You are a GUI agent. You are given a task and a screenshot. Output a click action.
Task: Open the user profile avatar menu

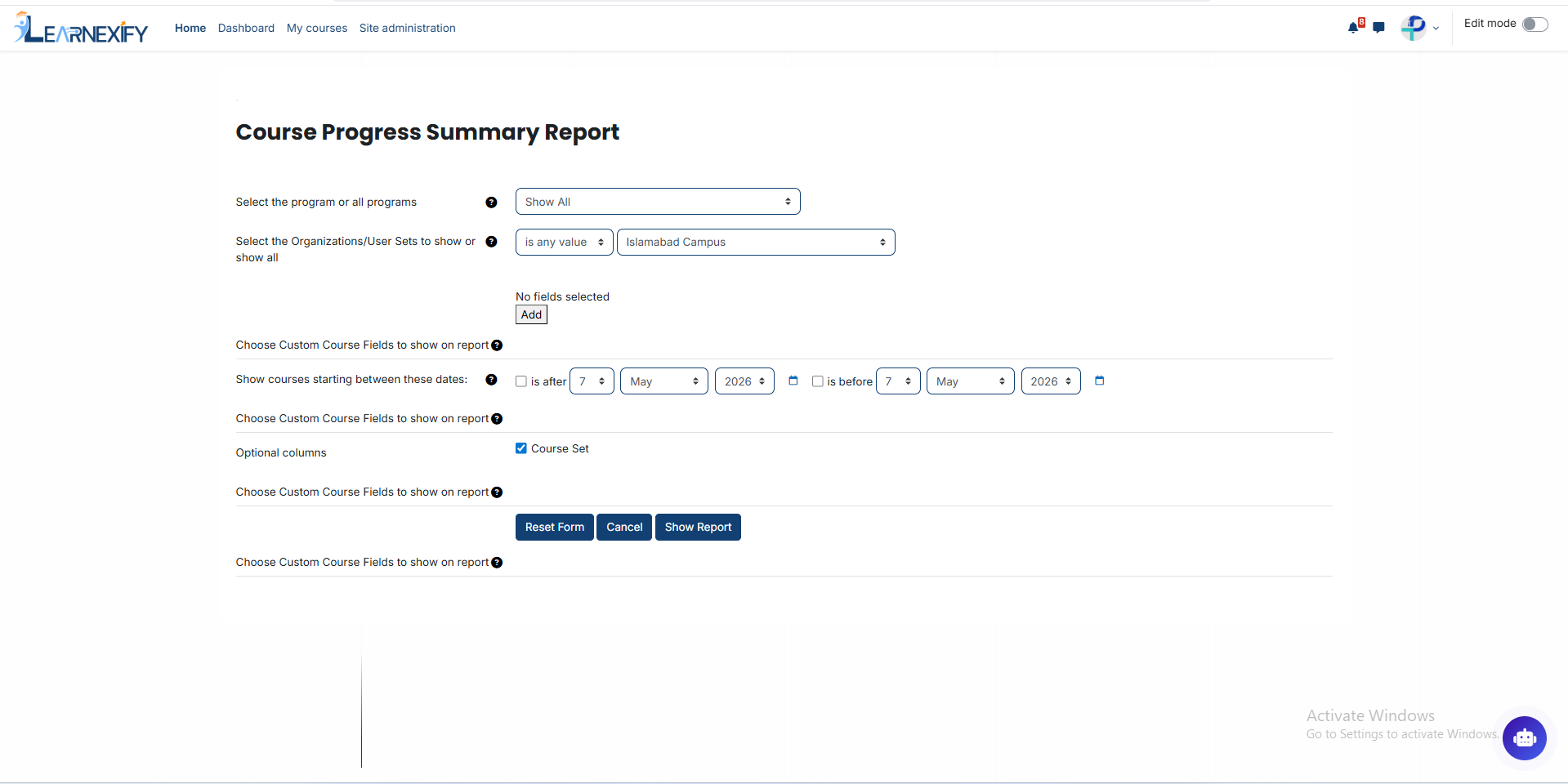(1413, 28)
